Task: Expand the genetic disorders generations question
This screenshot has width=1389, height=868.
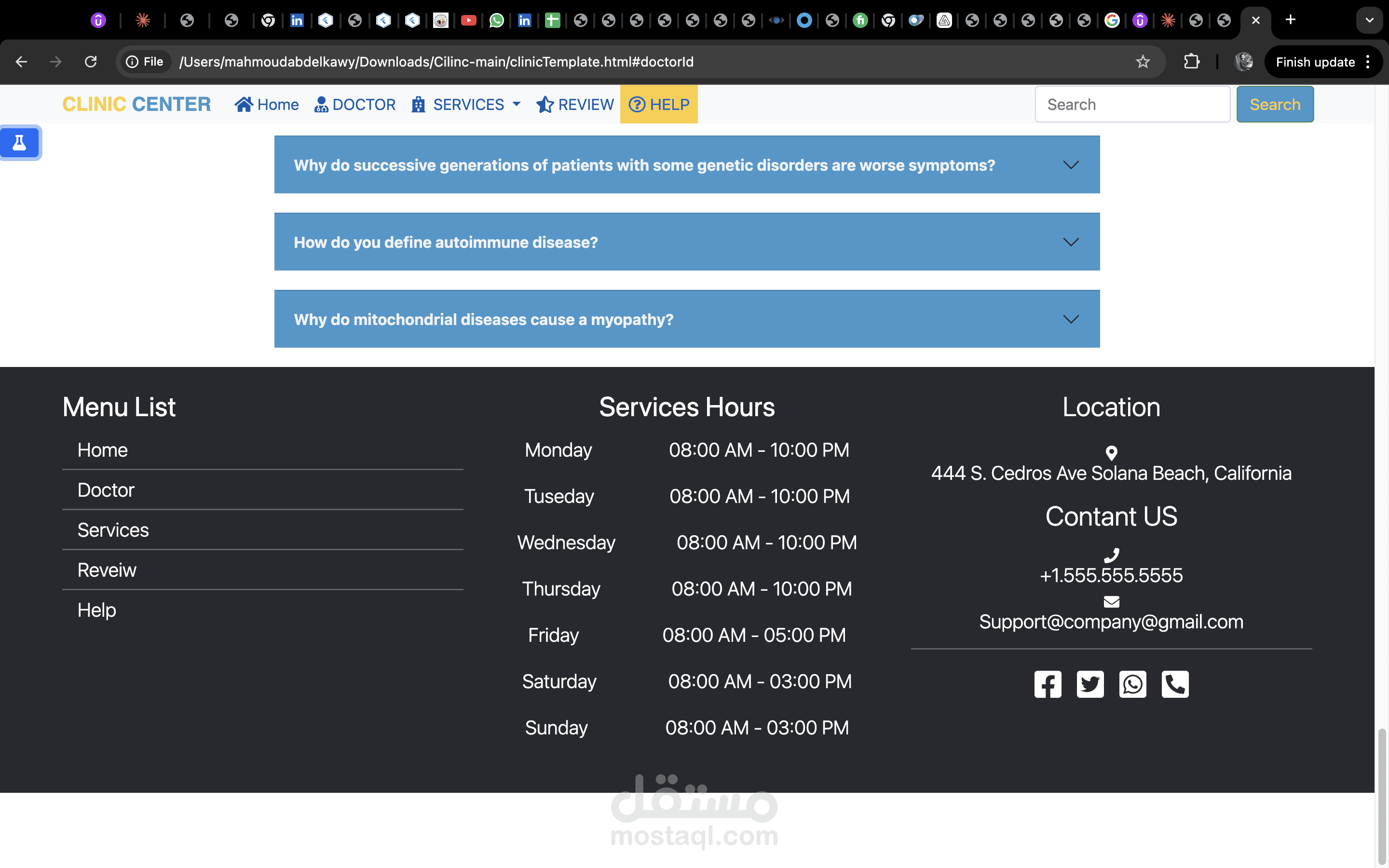Action: click(x=686, y=165)
